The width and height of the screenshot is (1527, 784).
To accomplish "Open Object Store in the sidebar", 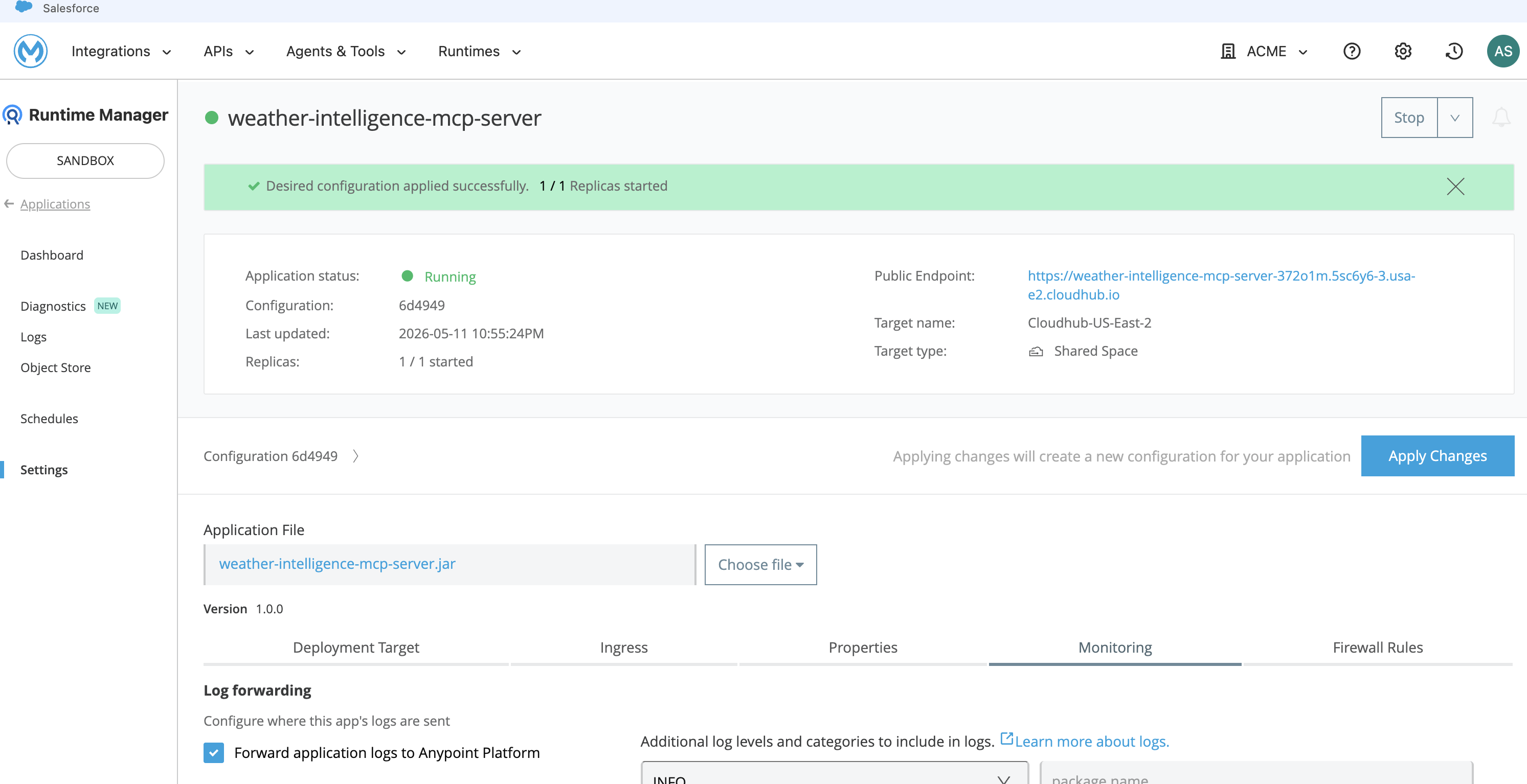I will 55,367.
